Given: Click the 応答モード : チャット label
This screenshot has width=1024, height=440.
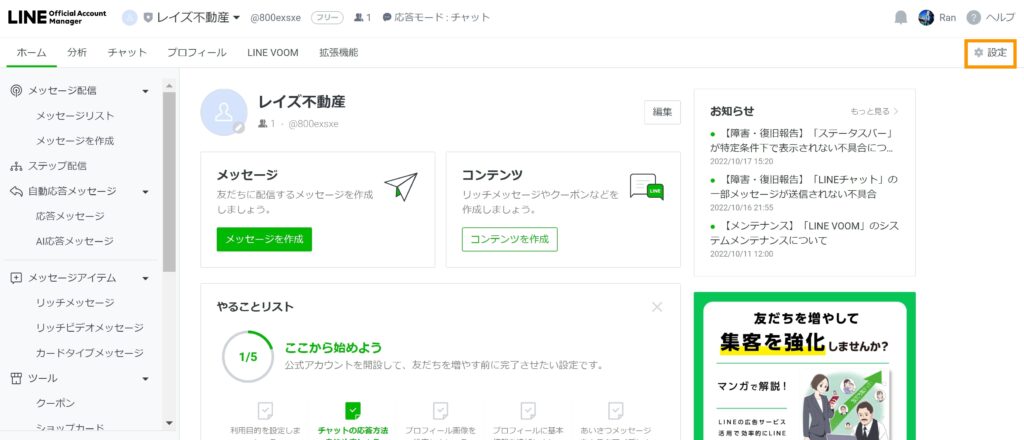Looking at the screenshot, I should tap(442, 18).
